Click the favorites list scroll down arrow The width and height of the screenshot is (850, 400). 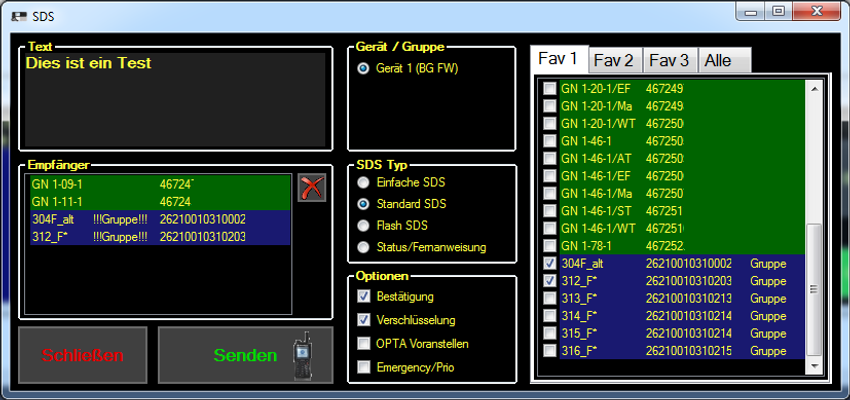pyautogui.click(x=813, y=368)
